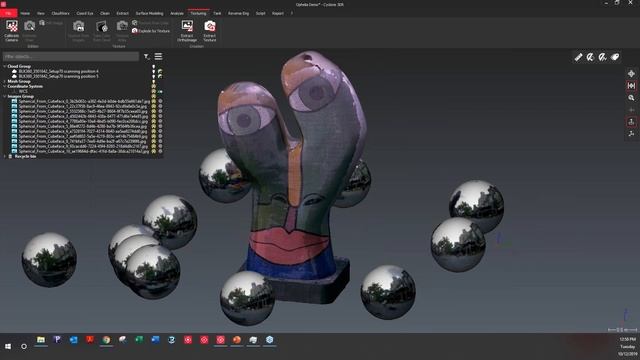Toggle gray circle for Spherical_From_Cubeface_3
The width and height of the screenshot is (640, 360).
click(x=160, y=116)
